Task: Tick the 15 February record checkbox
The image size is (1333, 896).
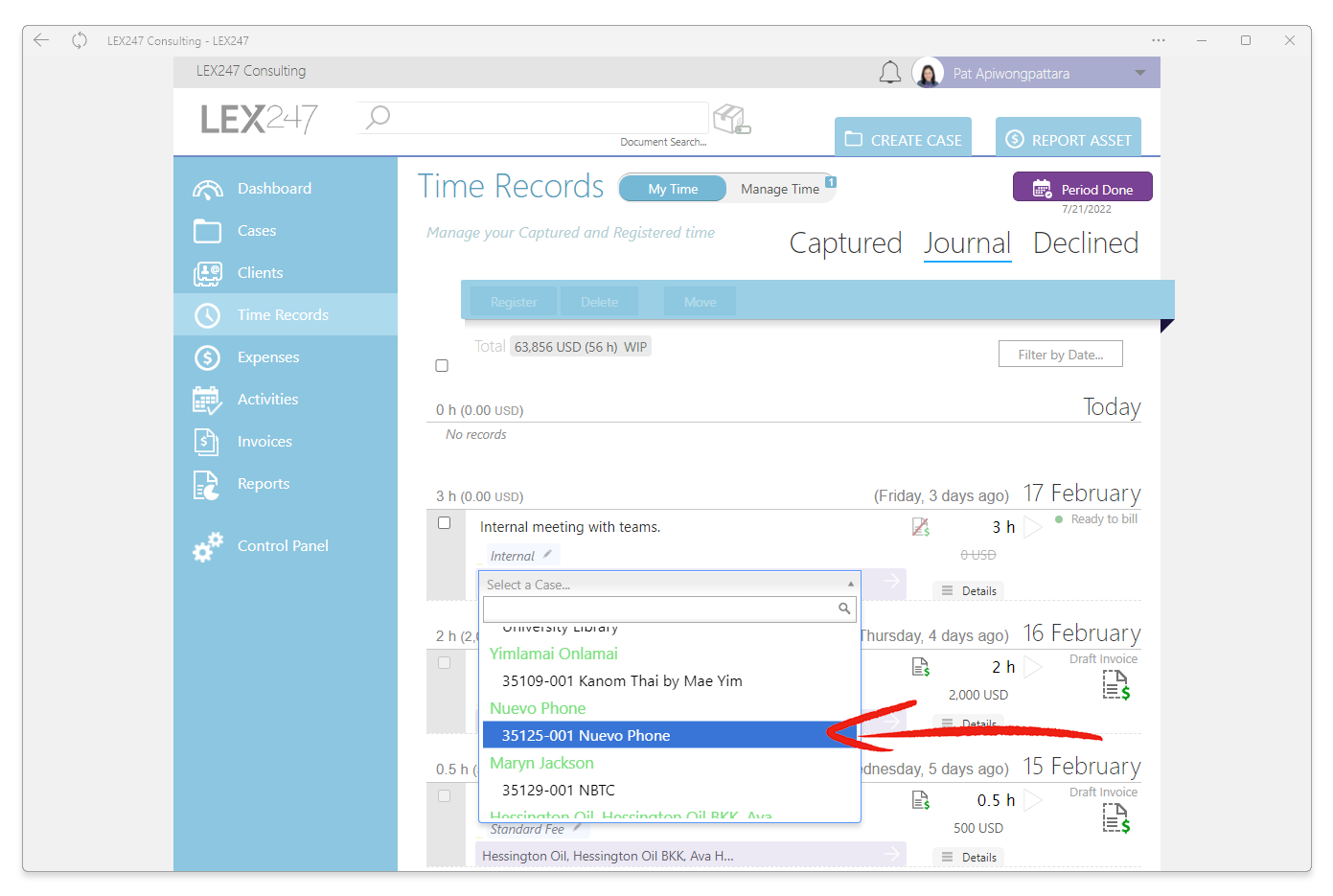Action: 444,796
